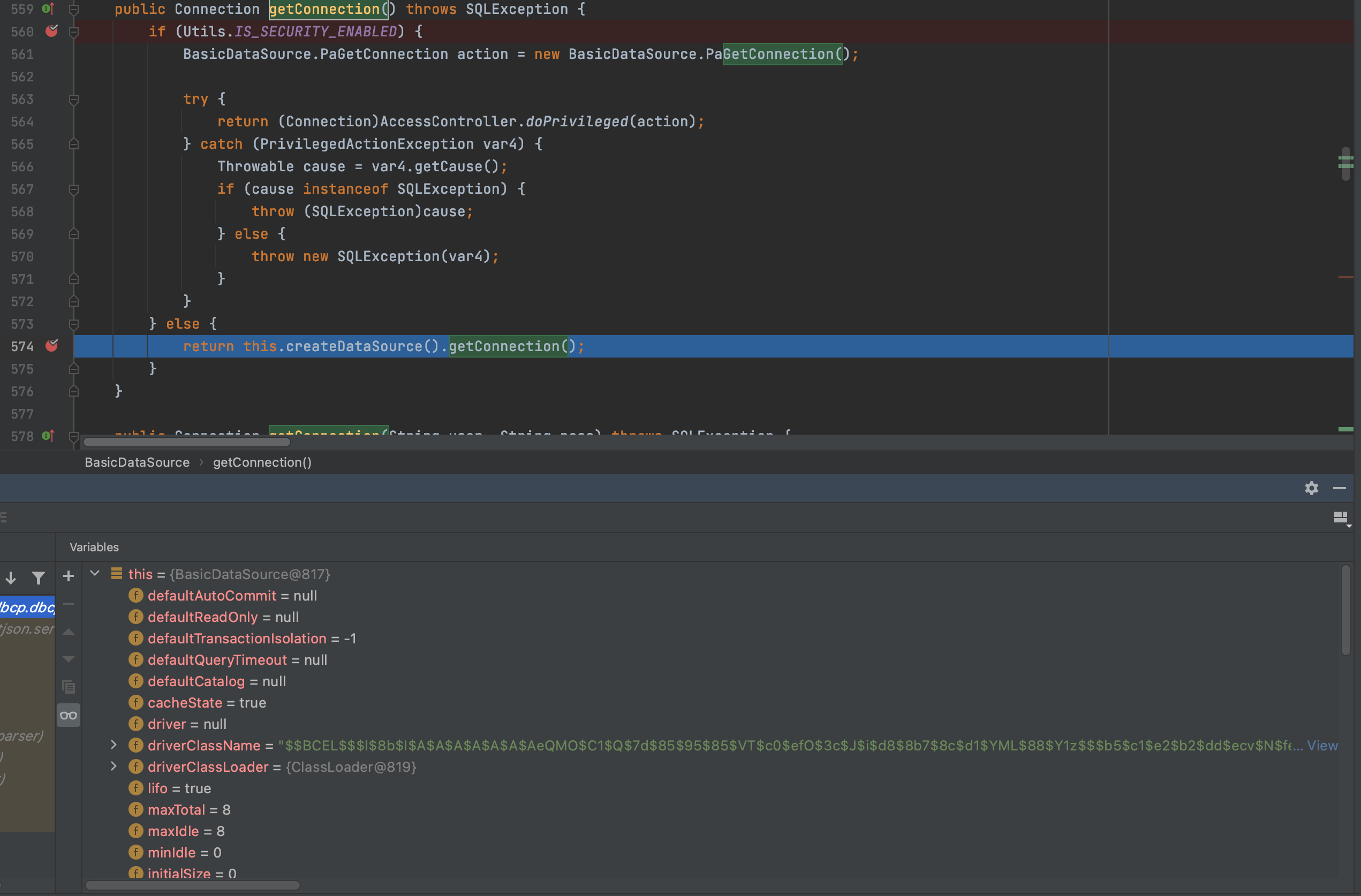Collapse the 'this' variable tree node
Viewport: 1361px width, 896px height.
pos(95,573)
